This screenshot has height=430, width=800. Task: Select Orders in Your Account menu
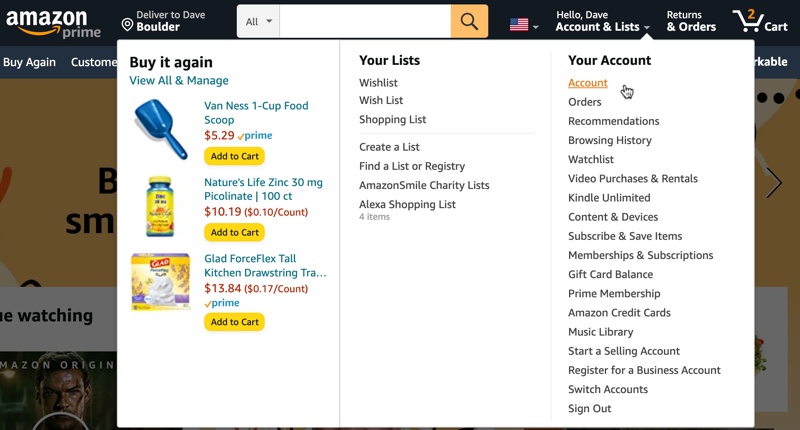(x=584, y=102)
